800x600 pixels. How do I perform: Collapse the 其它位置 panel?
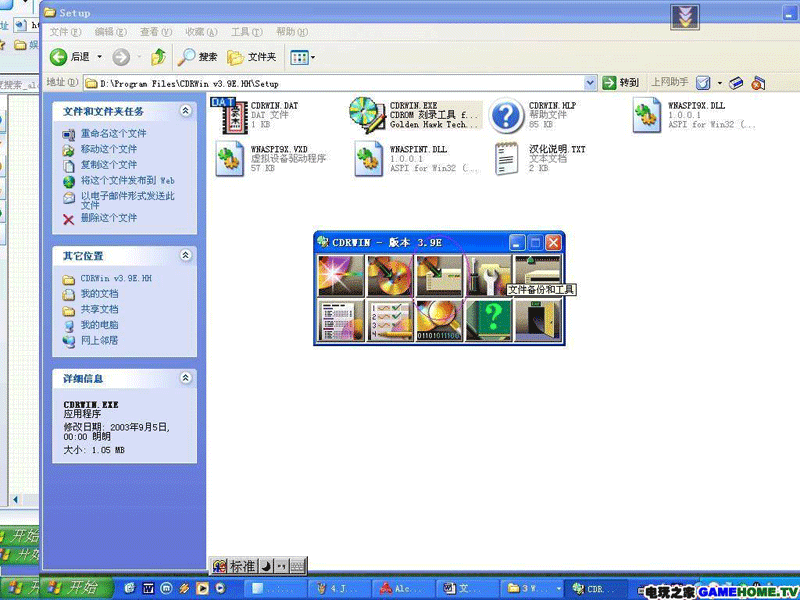[186, 255]
